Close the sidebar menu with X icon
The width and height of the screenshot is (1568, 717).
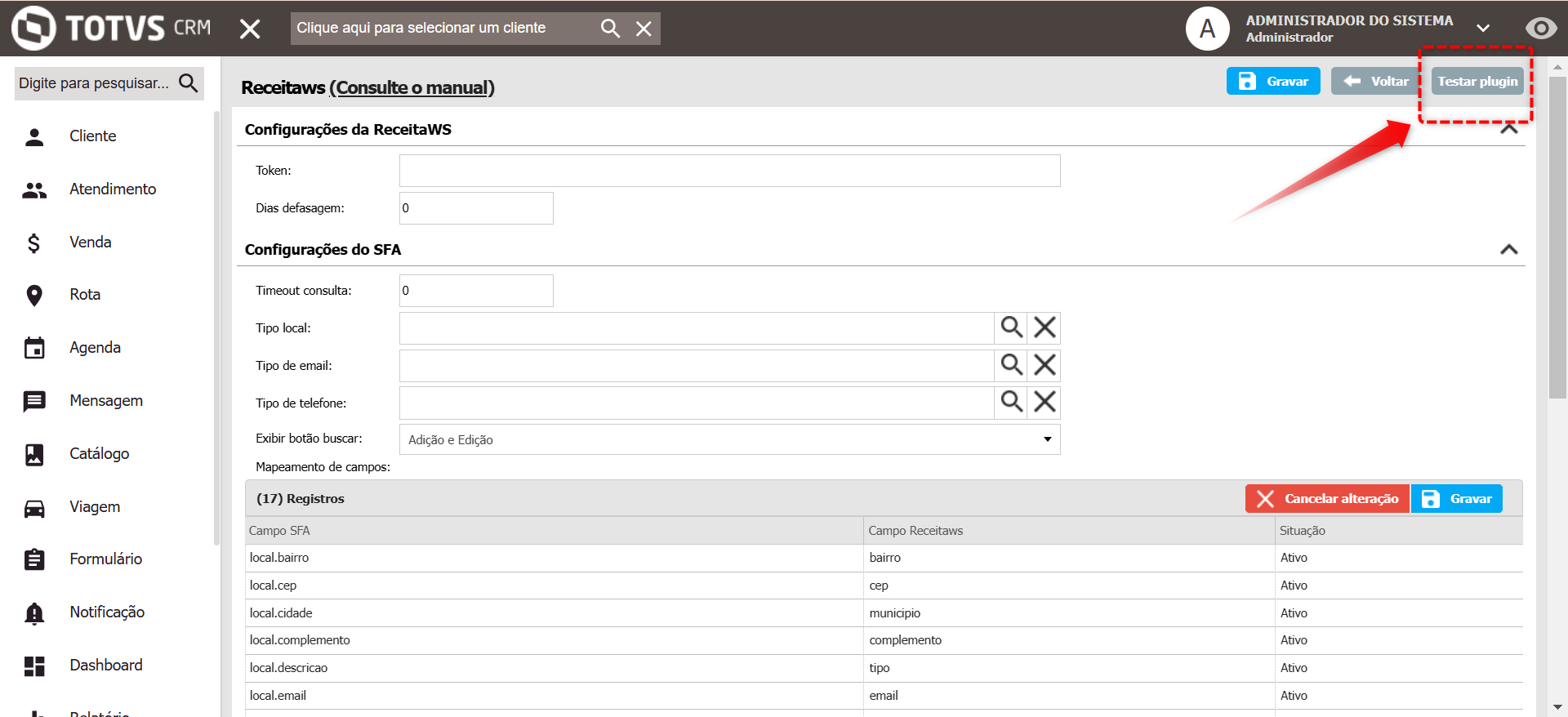click(x=250, y=29)
